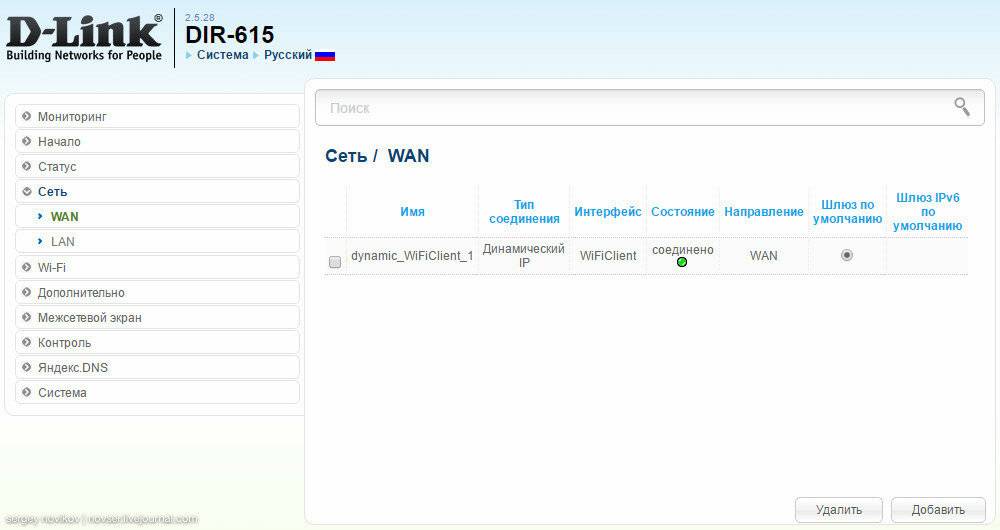
Task: Click the Состояние column header
Action: click(x=682, y=212)
